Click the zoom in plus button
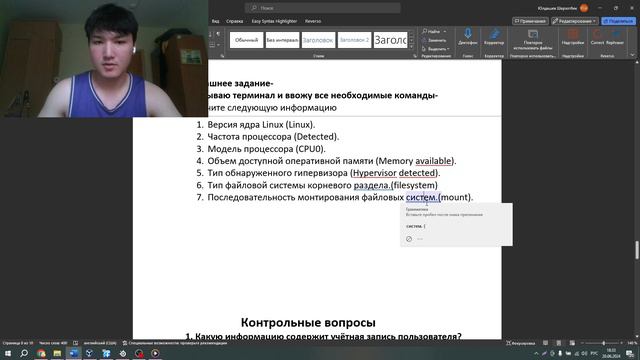The image size is (640, 360). 623,343
